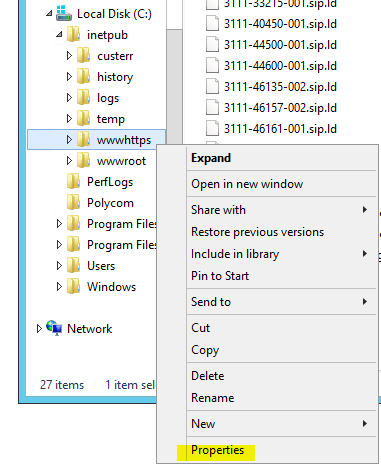381x464 pixels.
Task: Click file icon of 3111-40450-001.sip.ld
Action: click(212, 24)
